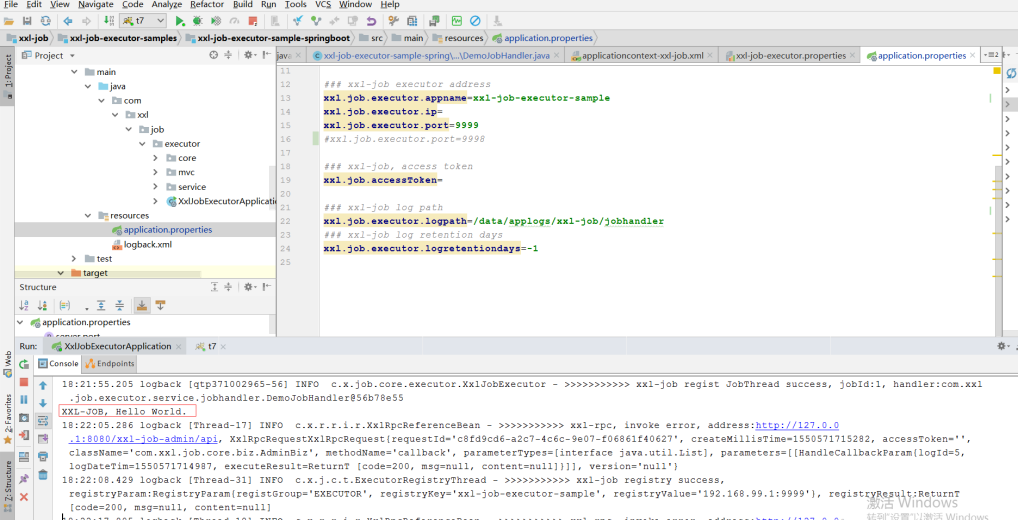Toggle Autoscroll to Source in Structure
The image size is (1018, 520).
pos(142,305)
